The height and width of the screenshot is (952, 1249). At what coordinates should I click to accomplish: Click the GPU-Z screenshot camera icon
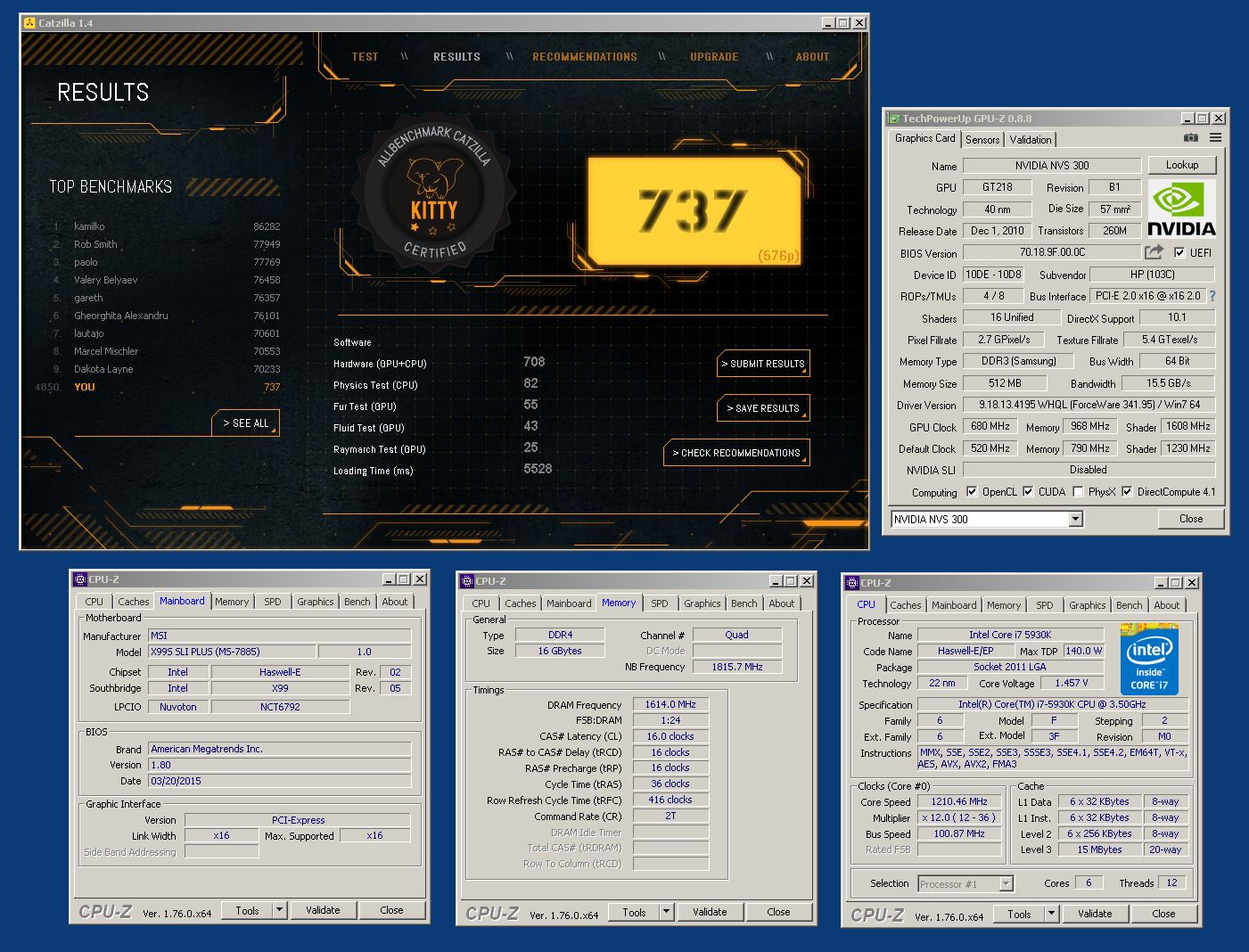click(1190, 138)
